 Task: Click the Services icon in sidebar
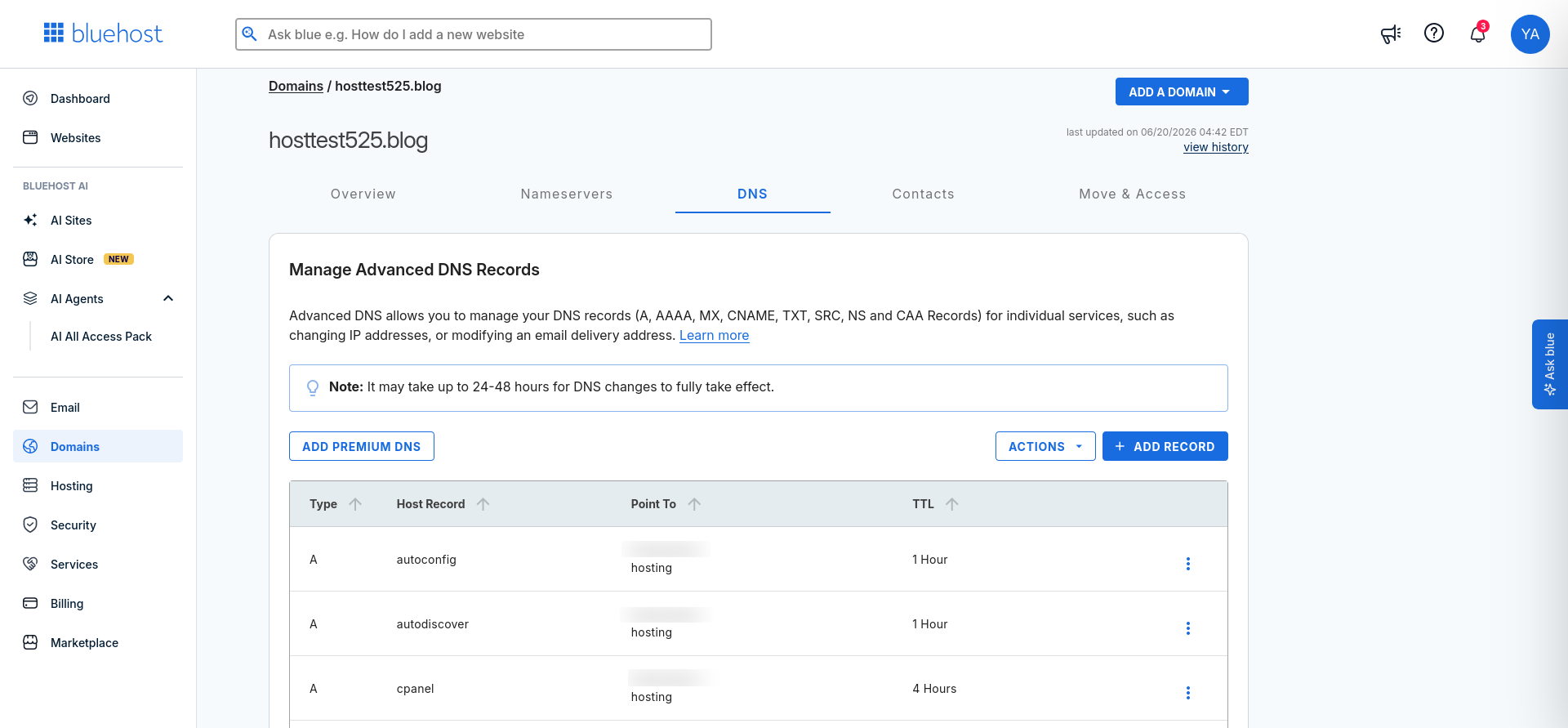[30, 564]
